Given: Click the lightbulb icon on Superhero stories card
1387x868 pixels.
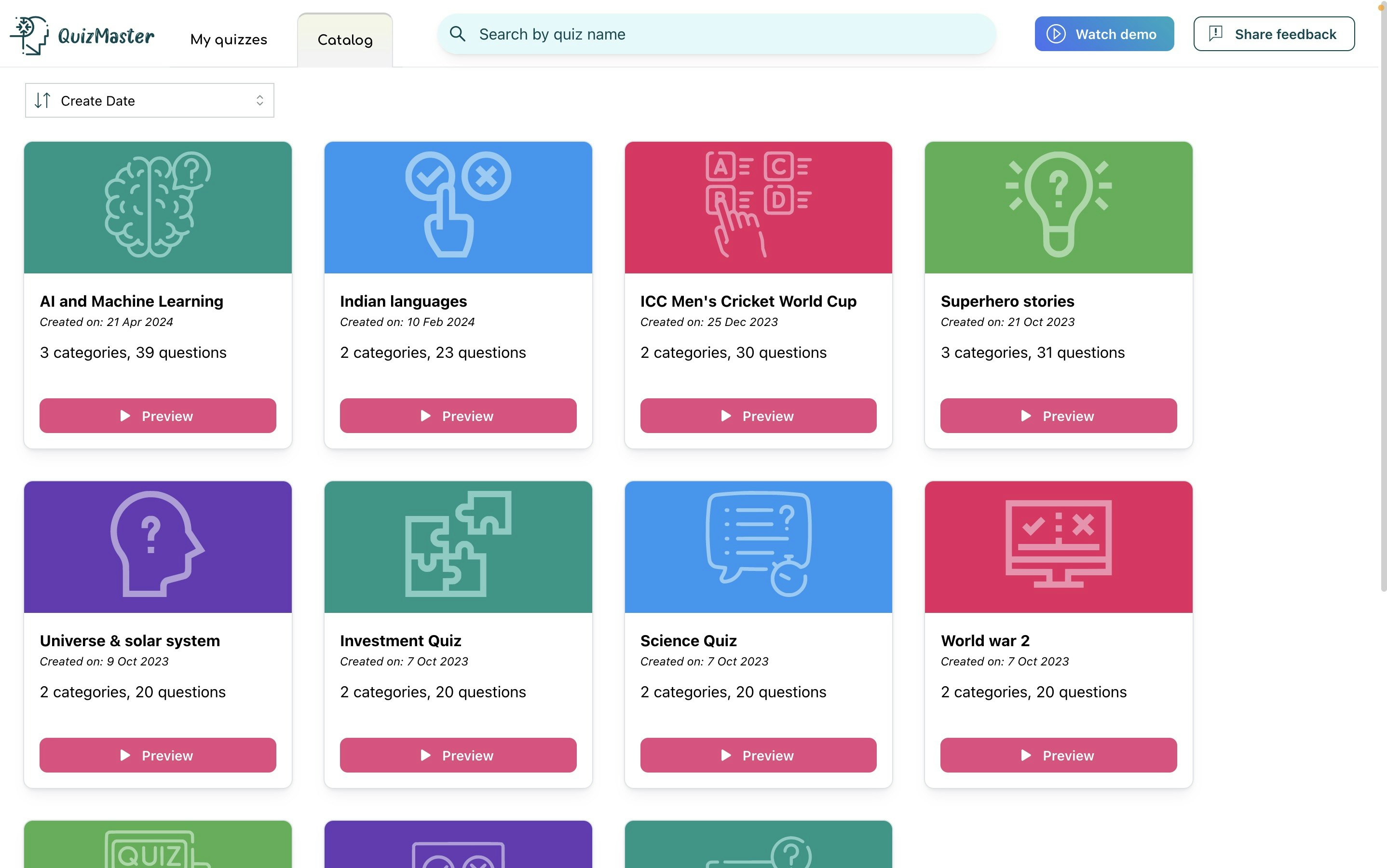Looking at the screenshot, I should [x=1059, y=204].
